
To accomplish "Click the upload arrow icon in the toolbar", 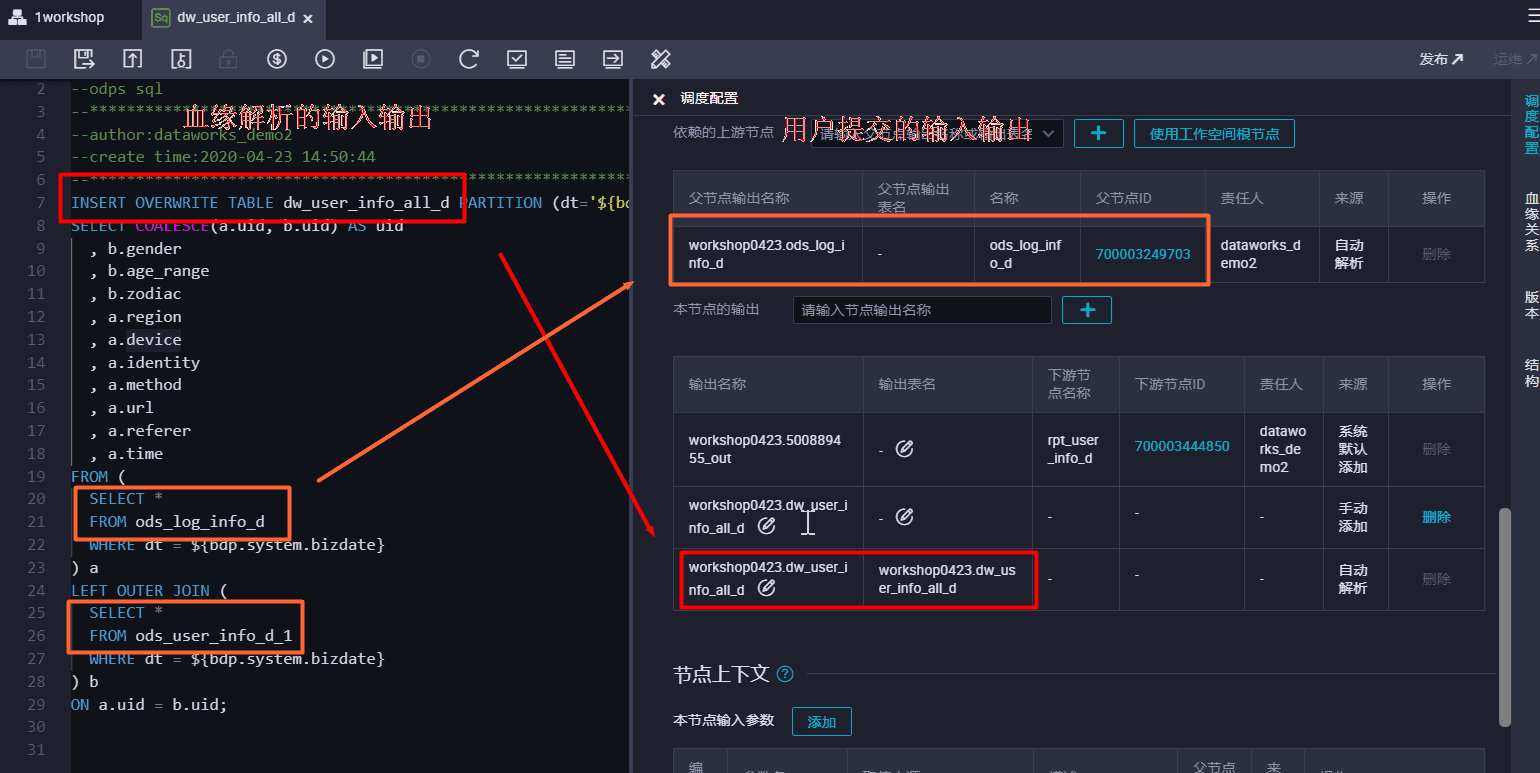I will point(133,59).
